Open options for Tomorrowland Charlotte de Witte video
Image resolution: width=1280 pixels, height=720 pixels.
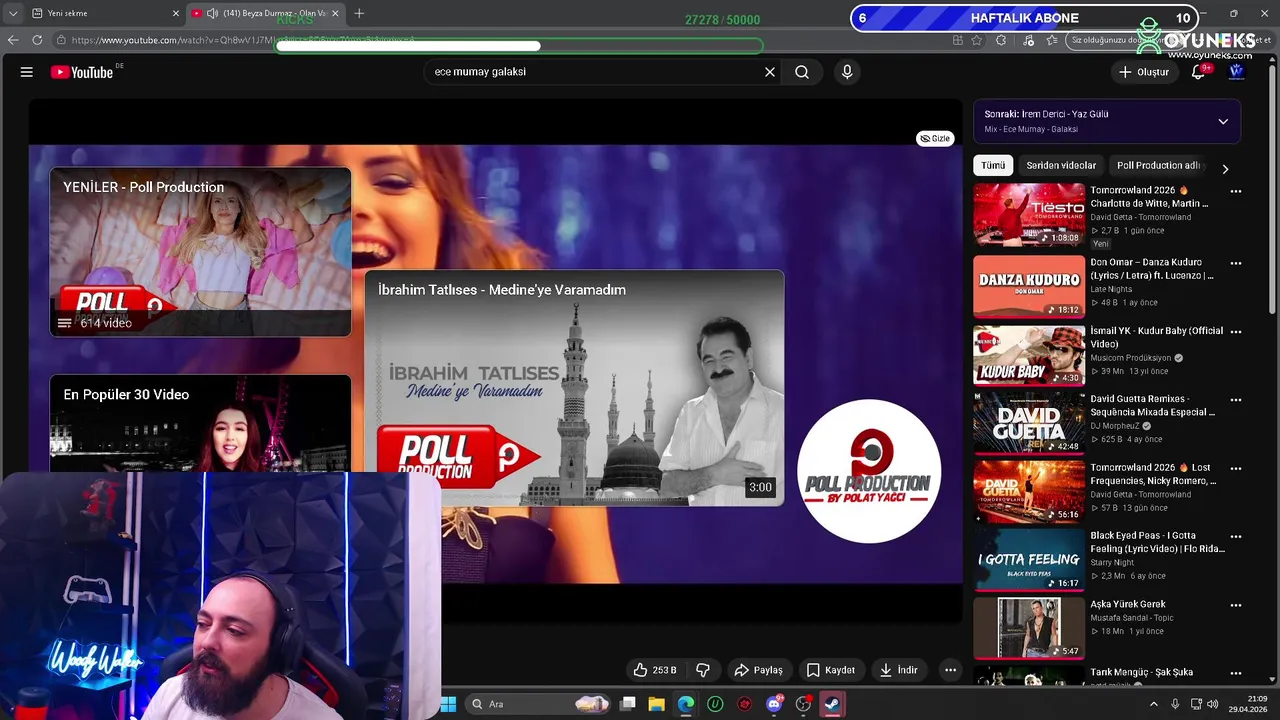point(1236,191)
